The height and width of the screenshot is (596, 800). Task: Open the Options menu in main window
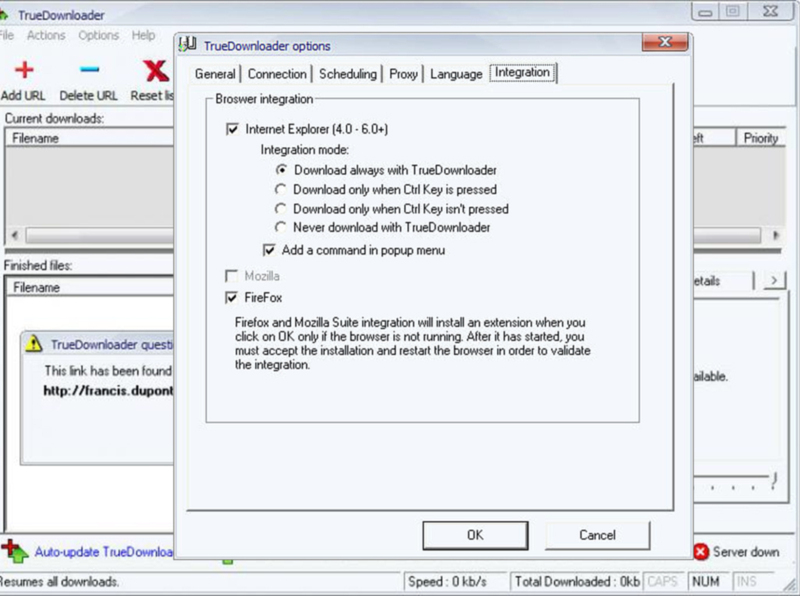(x=98, y=35)
